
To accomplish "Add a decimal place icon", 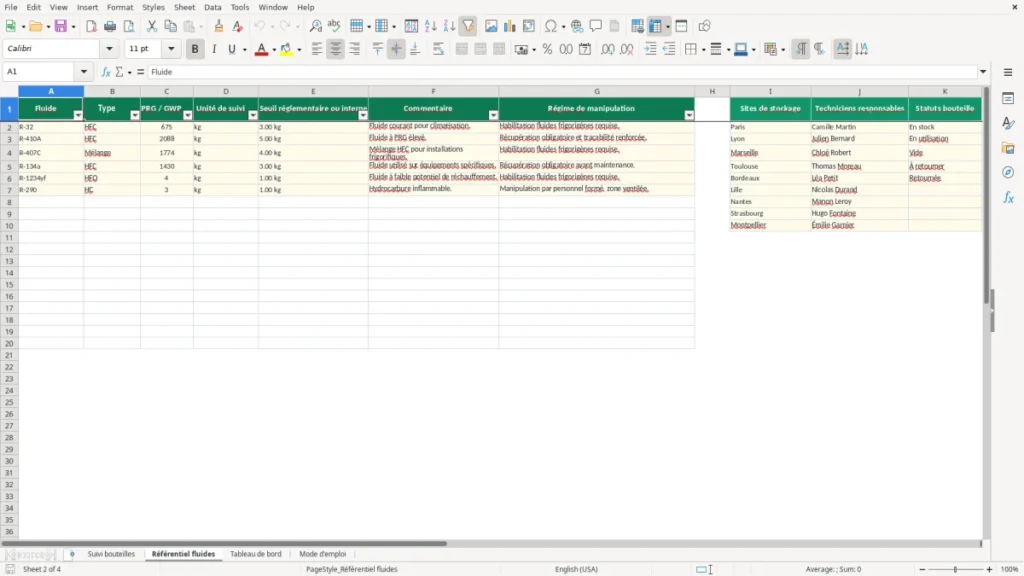I will [x=607, y=49].
